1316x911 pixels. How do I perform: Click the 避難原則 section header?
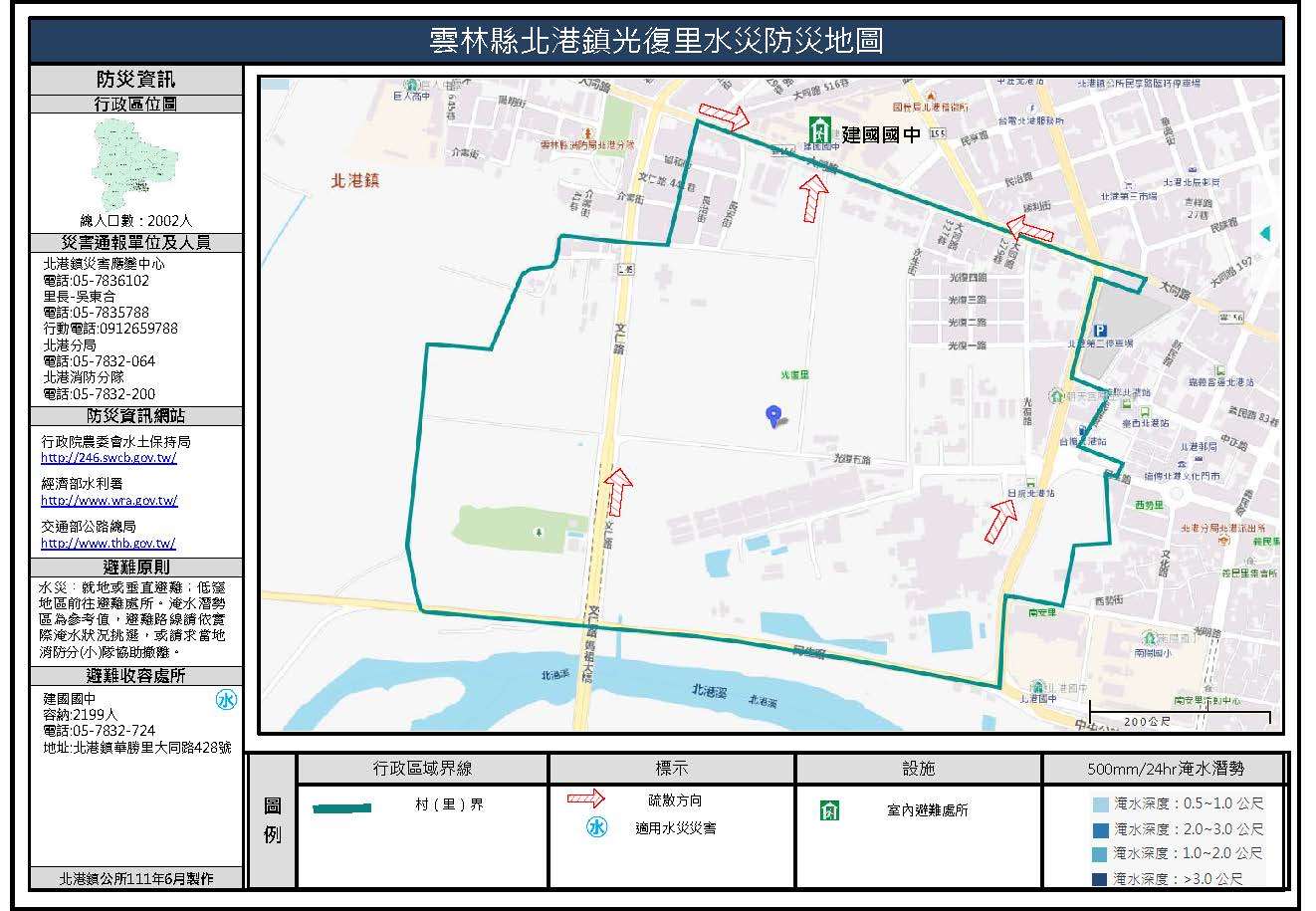tap(136, 569)
